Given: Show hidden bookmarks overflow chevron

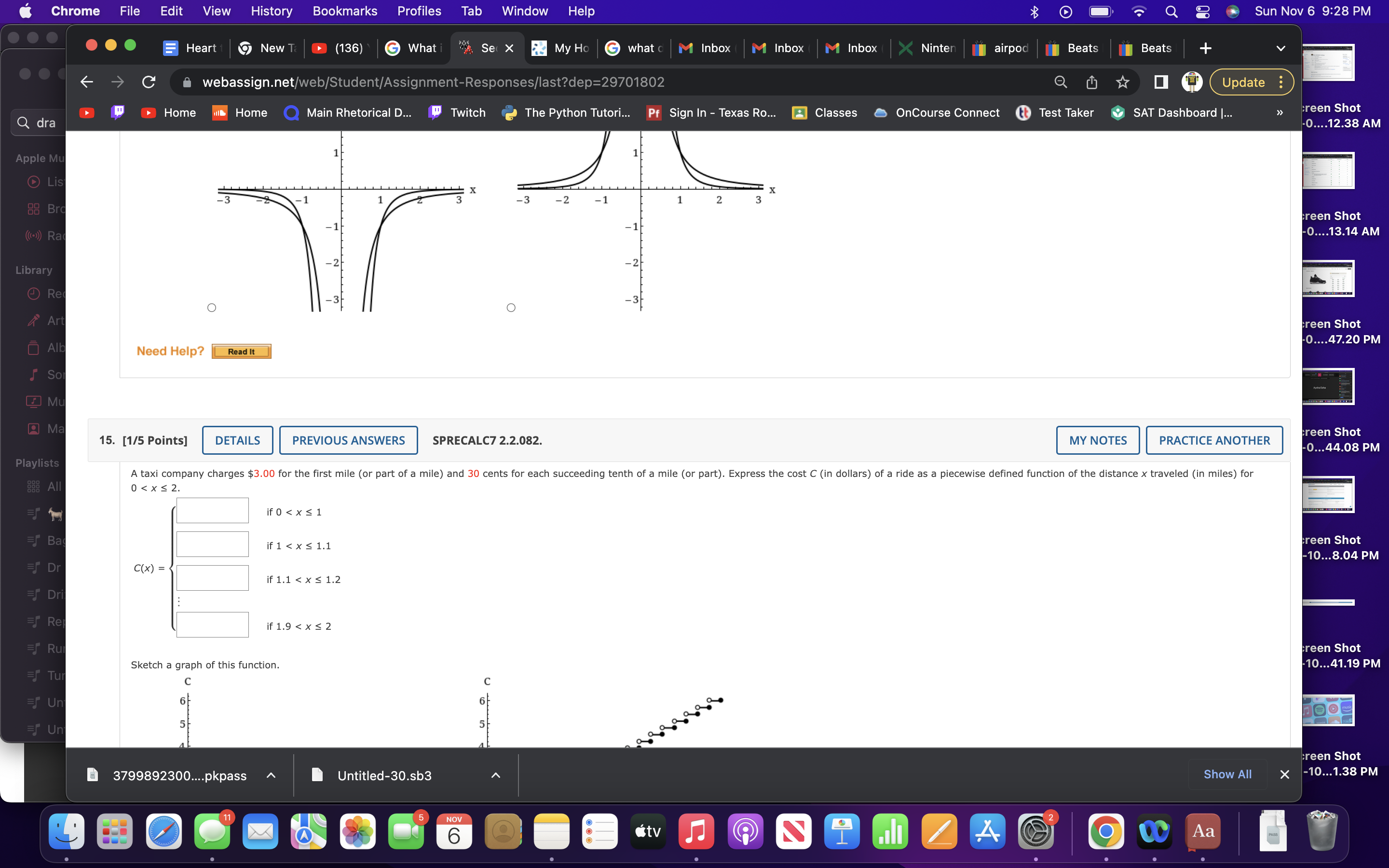Looking at the screenshot, I should point(1280,112).
